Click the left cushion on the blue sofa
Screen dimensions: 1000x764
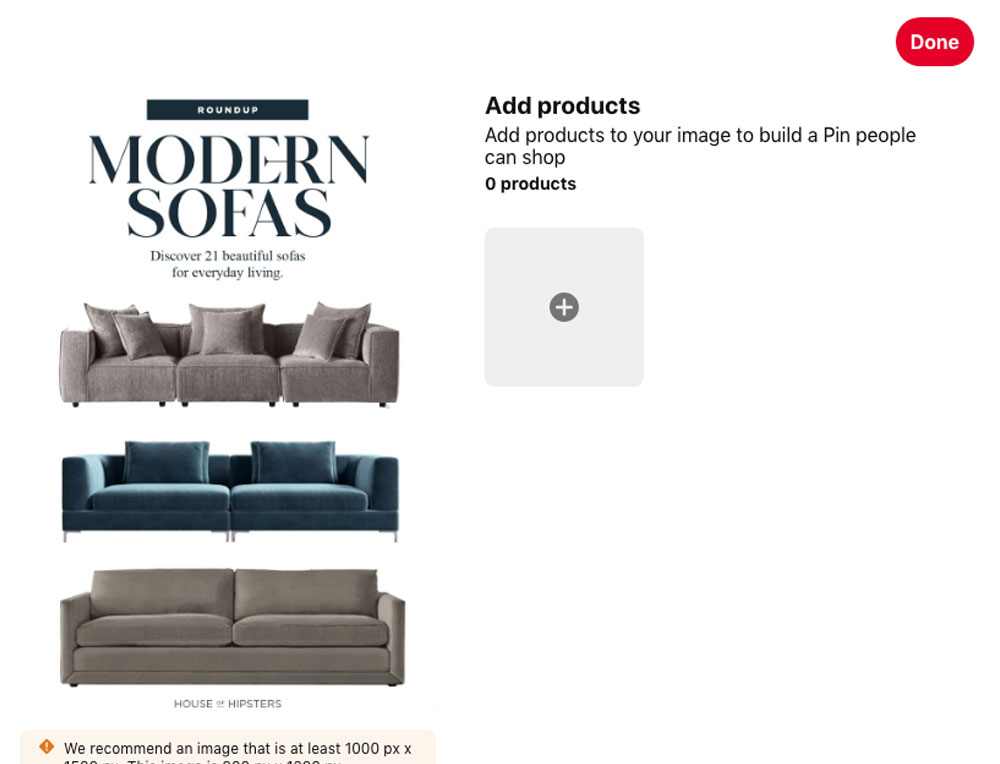pos(166,462)
